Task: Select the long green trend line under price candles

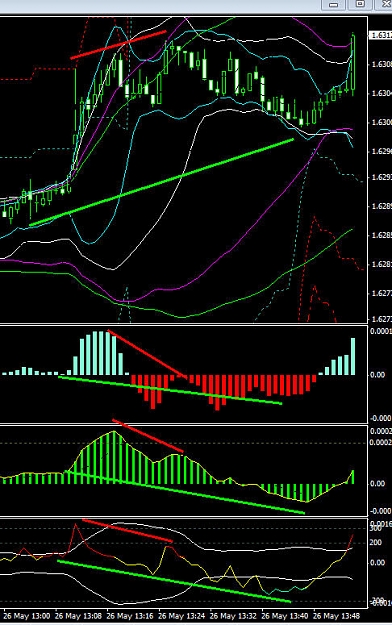Action: (162, 182)
